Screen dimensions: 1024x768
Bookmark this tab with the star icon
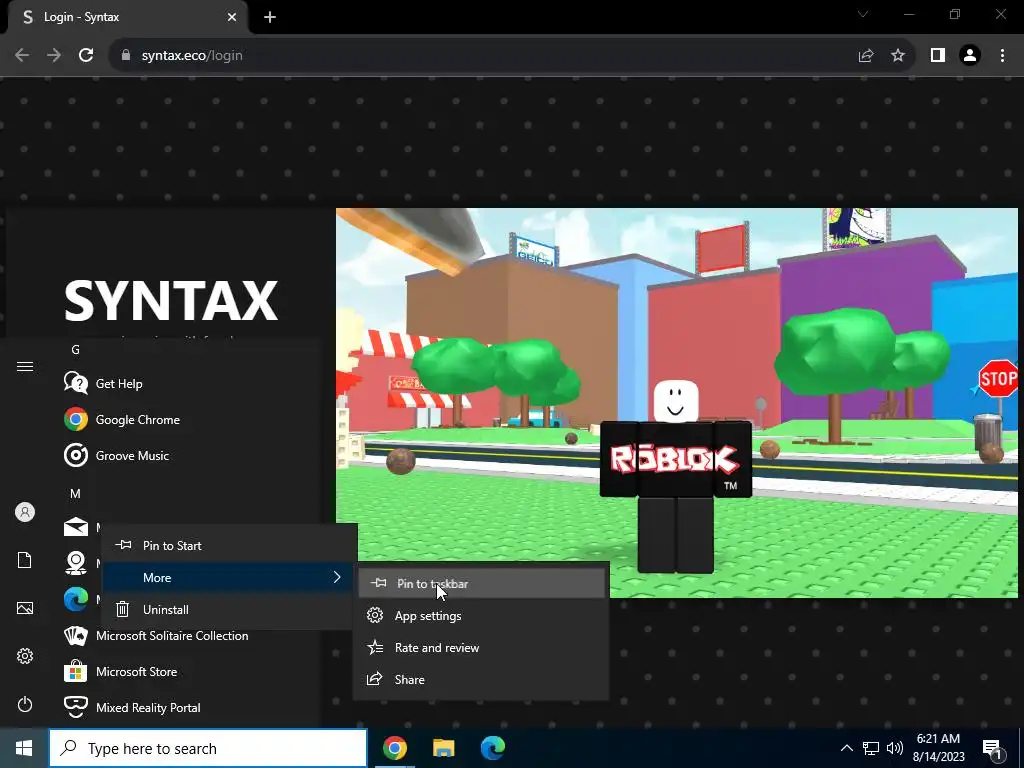pos(898,56)
